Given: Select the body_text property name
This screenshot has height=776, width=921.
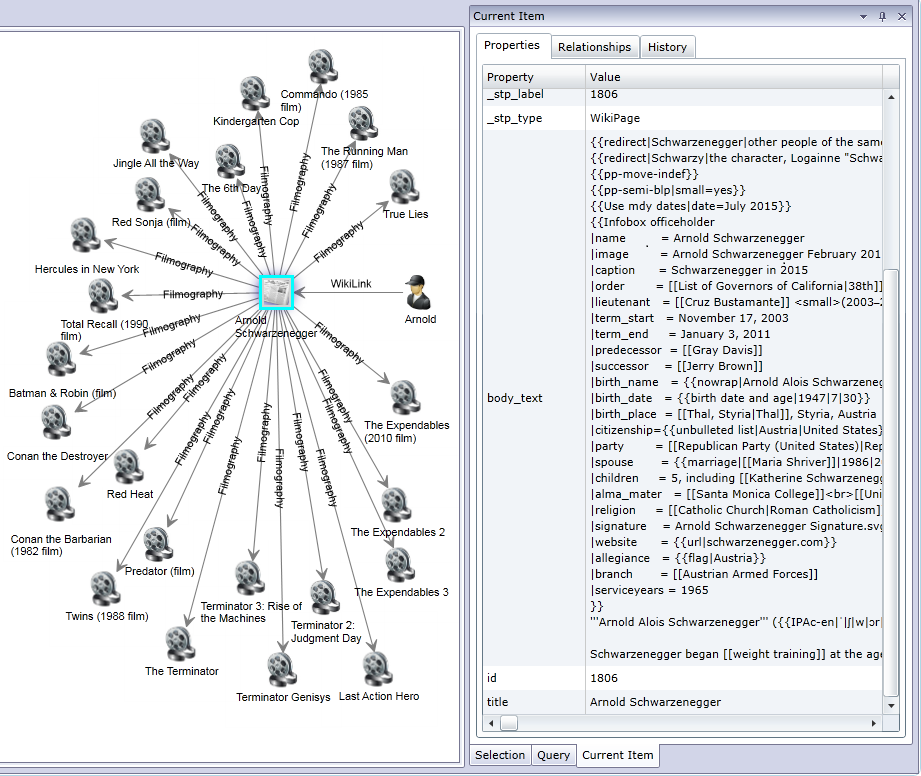Looking at the screenshot, I should coord(515,398).
